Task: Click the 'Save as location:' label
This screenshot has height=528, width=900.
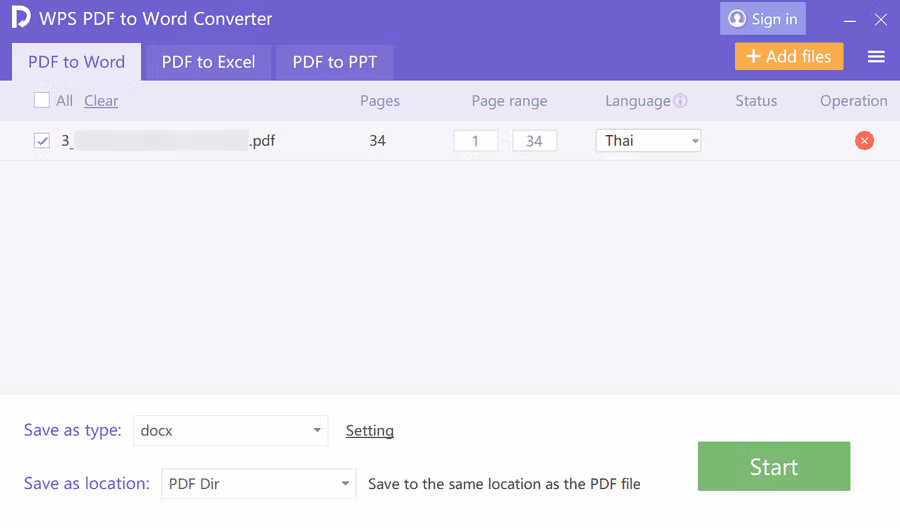Action: tap(87, 483)
